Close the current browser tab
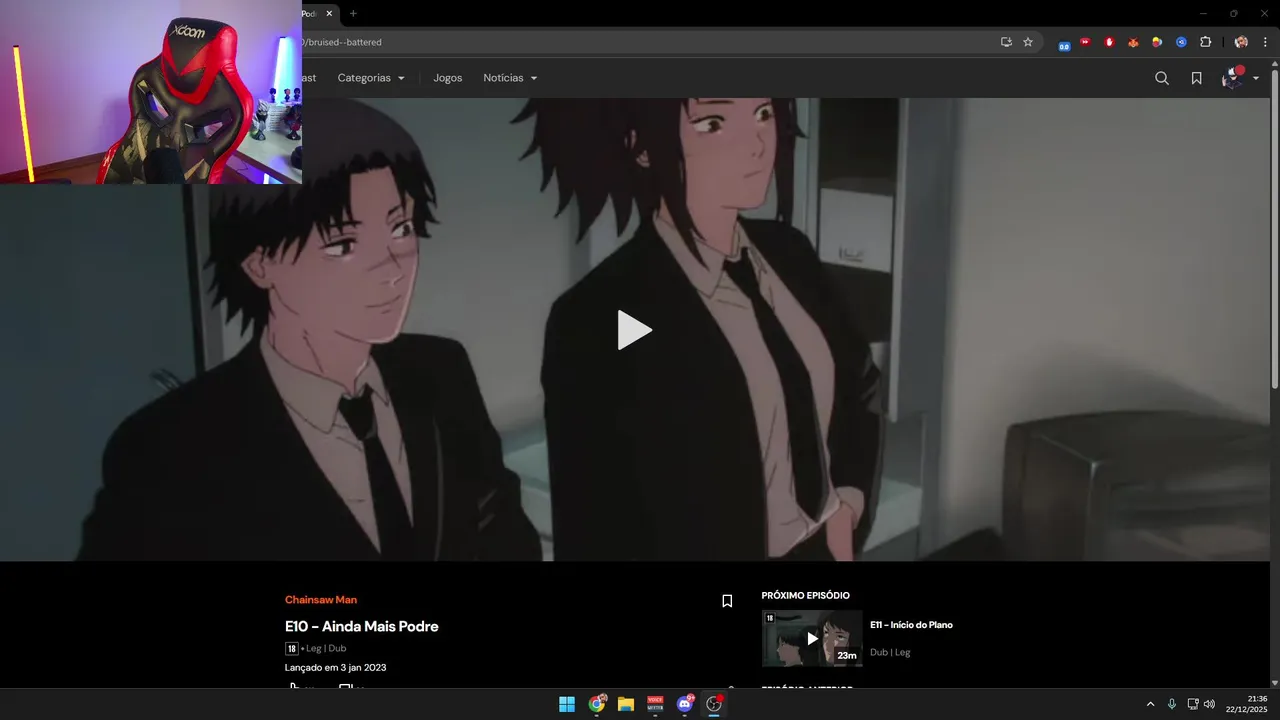Image resolution: width=1280 pixels, height=720 pixels. (329, 13)
